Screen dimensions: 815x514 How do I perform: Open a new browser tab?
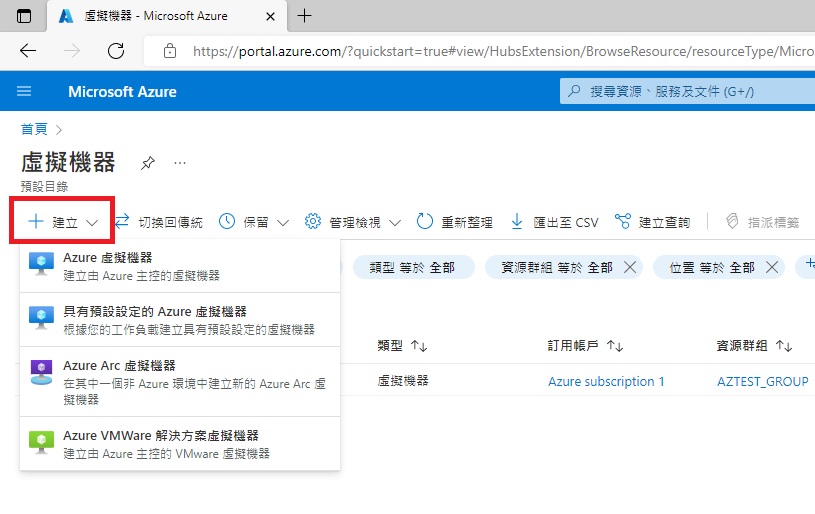tap(304, 16)
